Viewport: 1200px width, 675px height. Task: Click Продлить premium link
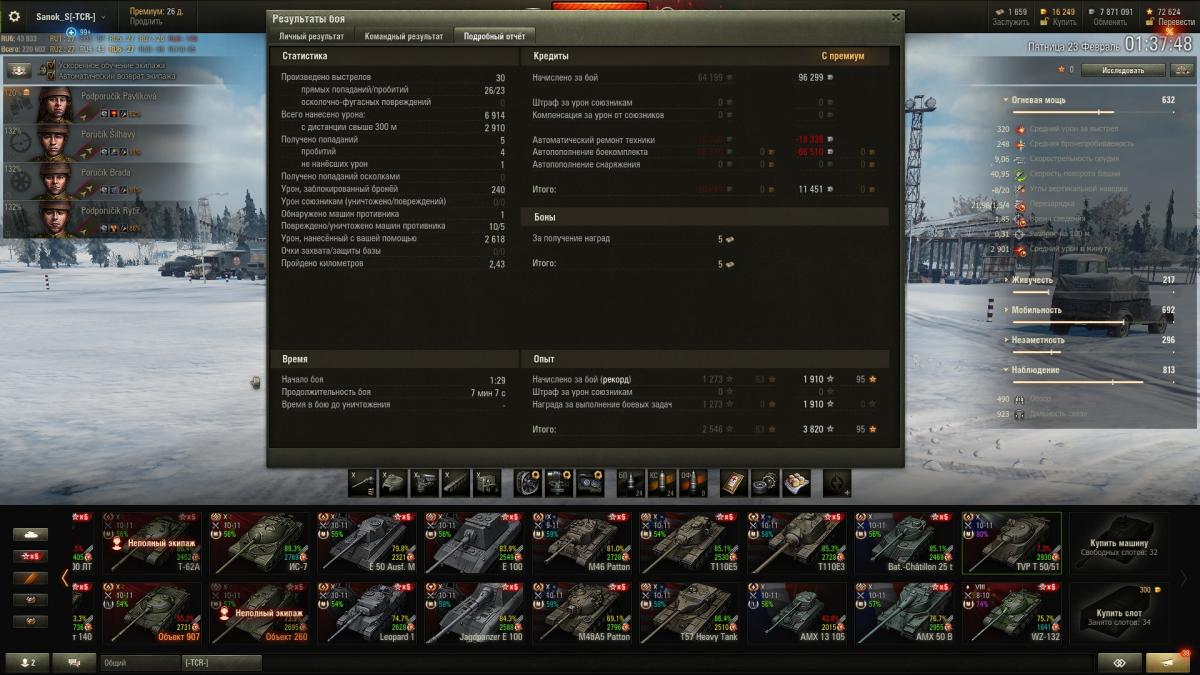coord(146,21)
